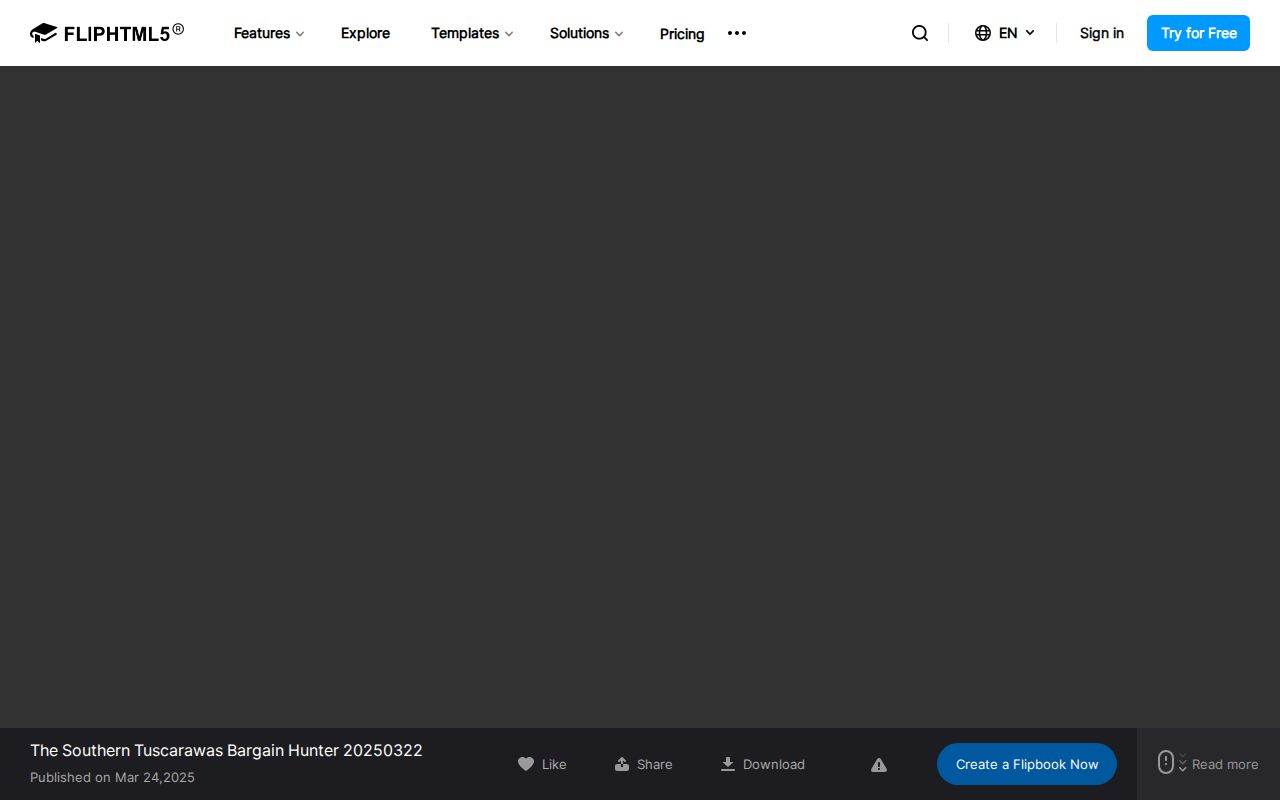1280x800 pixels.
Task: Open the search magnifier icon
Action: 920,33
